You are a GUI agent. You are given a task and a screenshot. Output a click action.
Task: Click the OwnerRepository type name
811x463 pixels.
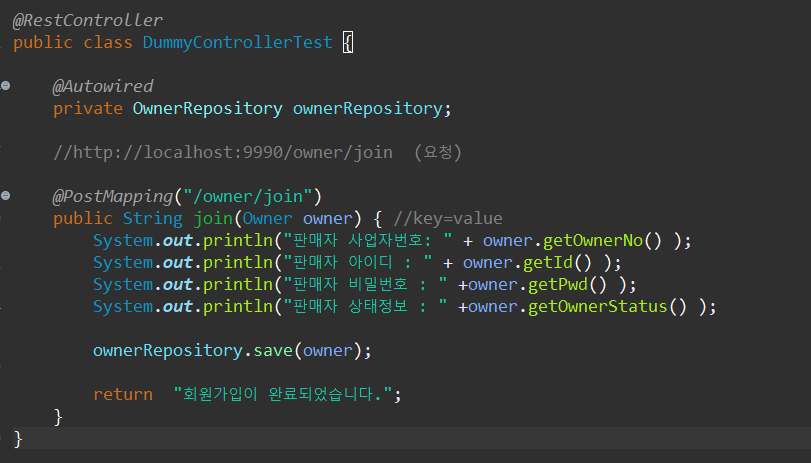tap(207, 108)
